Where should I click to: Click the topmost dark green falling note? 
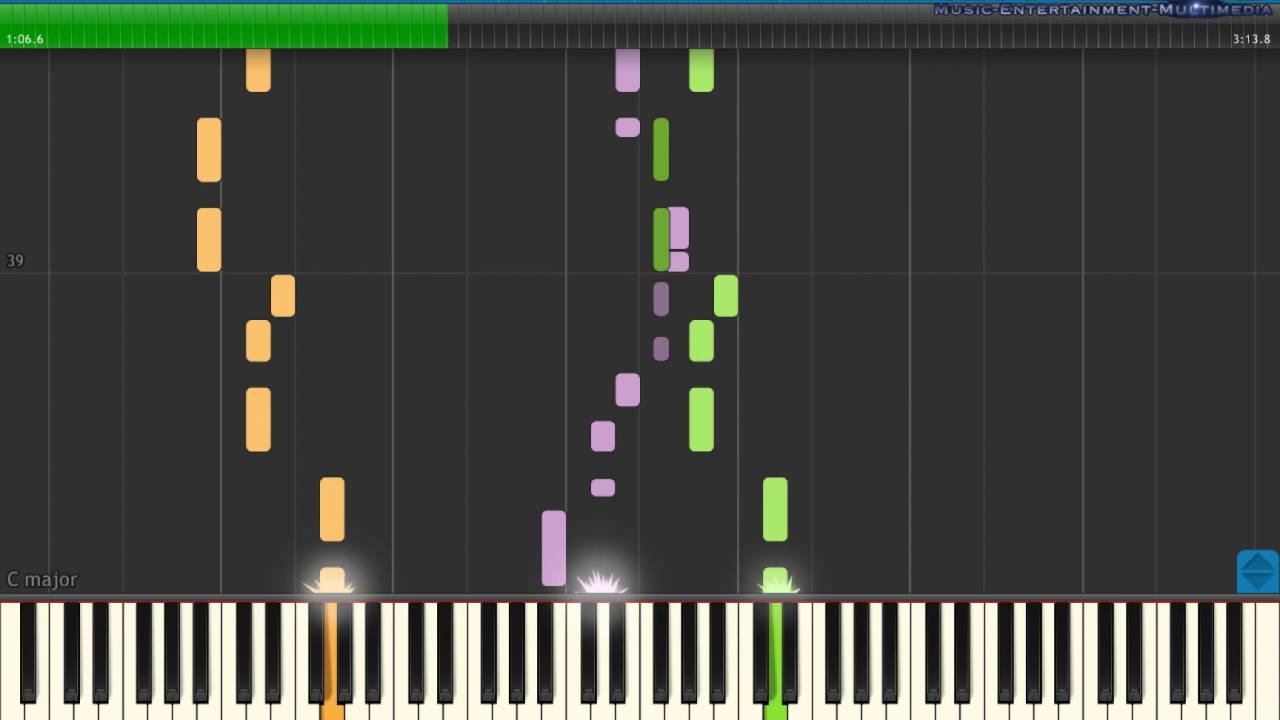pos(661,150)
